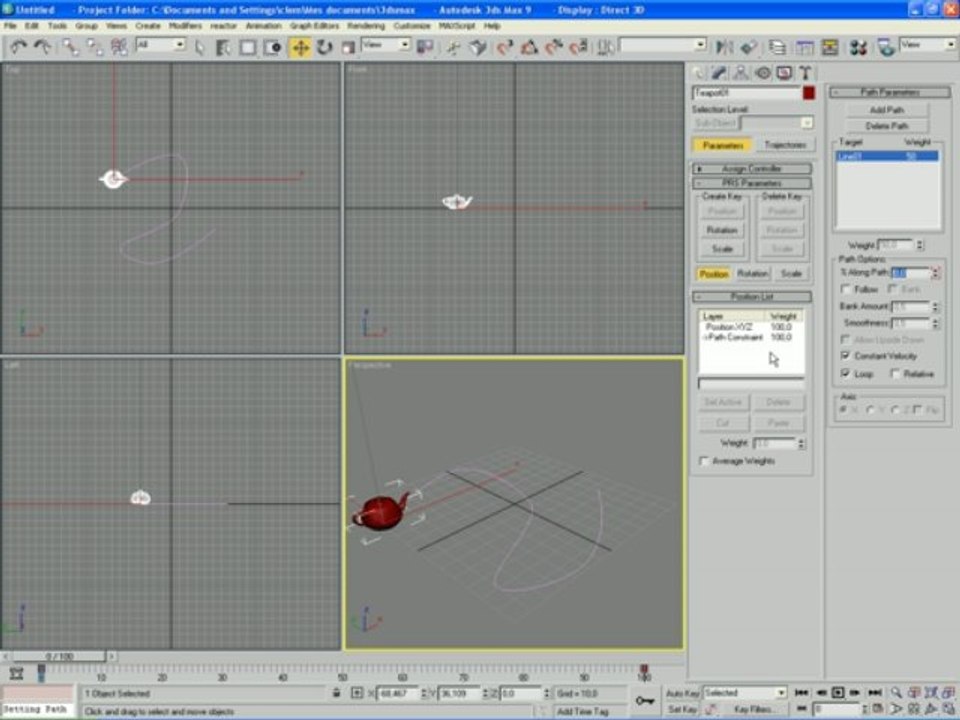Click the Use Pivot Point Center icon
The image size is (960, 720).
point(425,47)
